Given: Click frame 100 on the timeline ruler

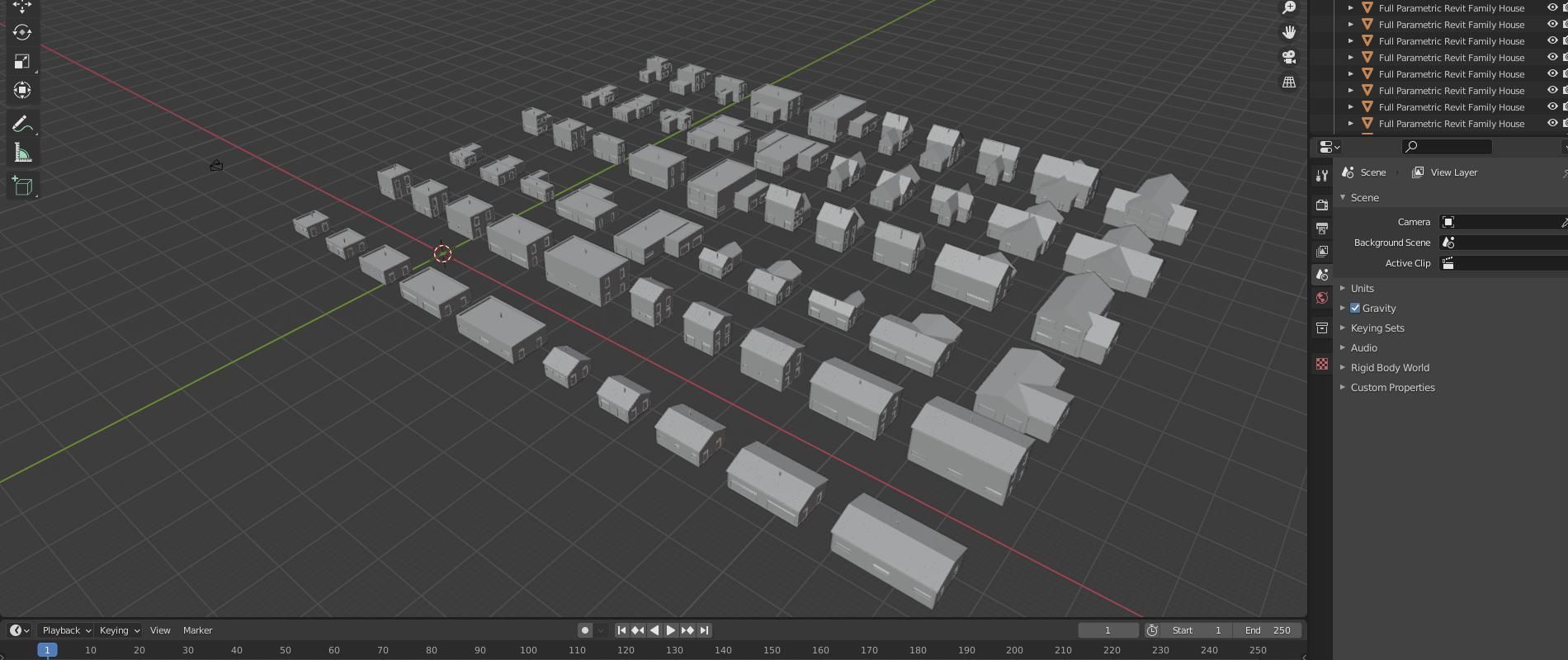Looking at the screenshot, I should [x=528, y=650].
